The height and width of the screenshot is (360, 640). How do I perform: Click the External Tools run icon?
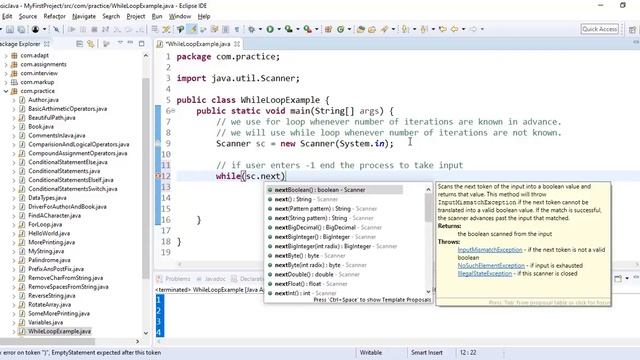(307, 29)
